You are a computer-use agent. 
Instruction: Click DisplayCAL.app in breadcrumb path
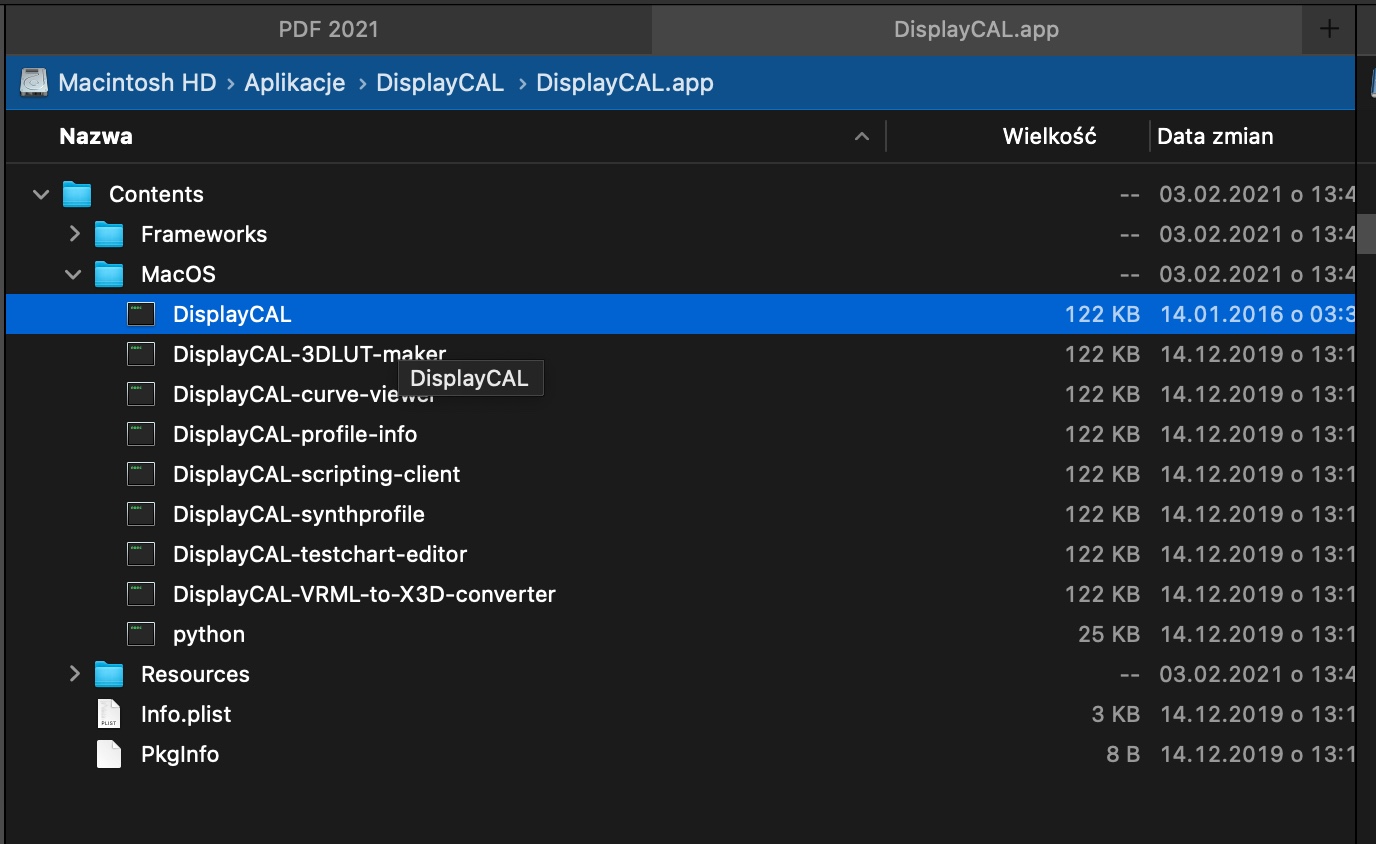coord(625,82)
